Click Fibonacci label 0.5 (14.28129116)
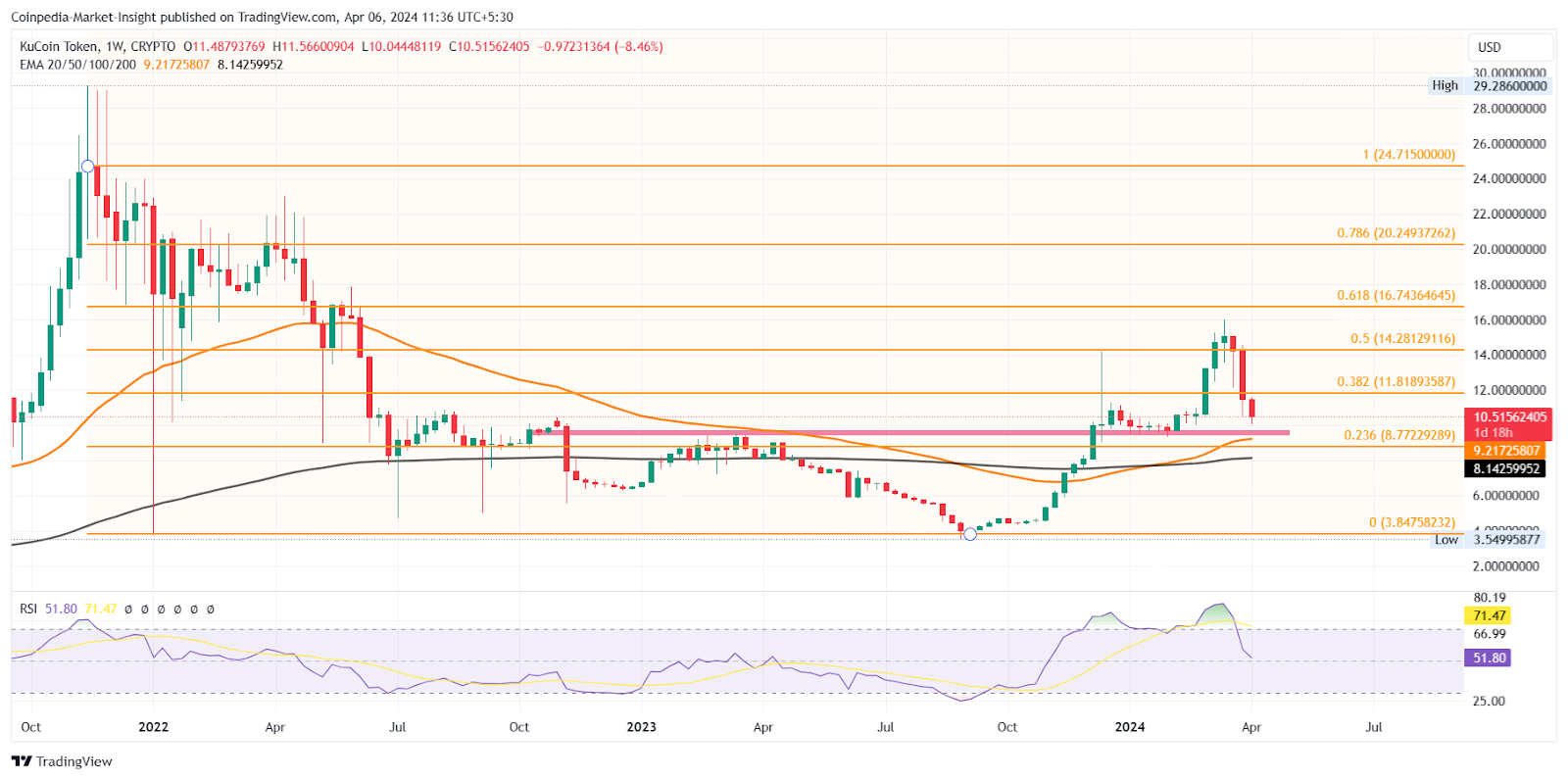The height and width of the screenshot is (780, 1568). pyautogui.click(x=1403, y=338)
